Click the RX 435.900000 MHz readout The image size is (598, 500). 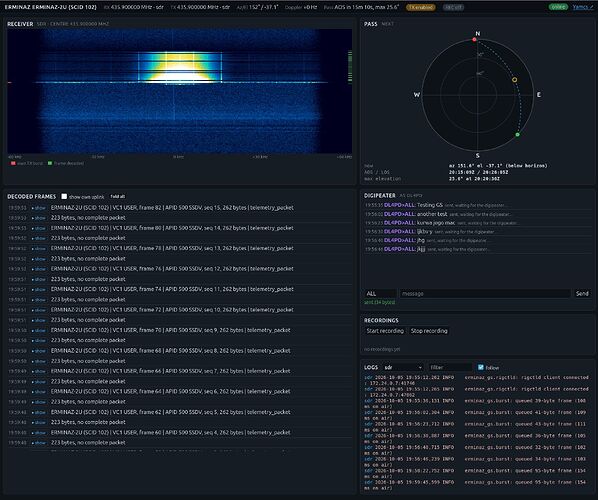point(133,7)
